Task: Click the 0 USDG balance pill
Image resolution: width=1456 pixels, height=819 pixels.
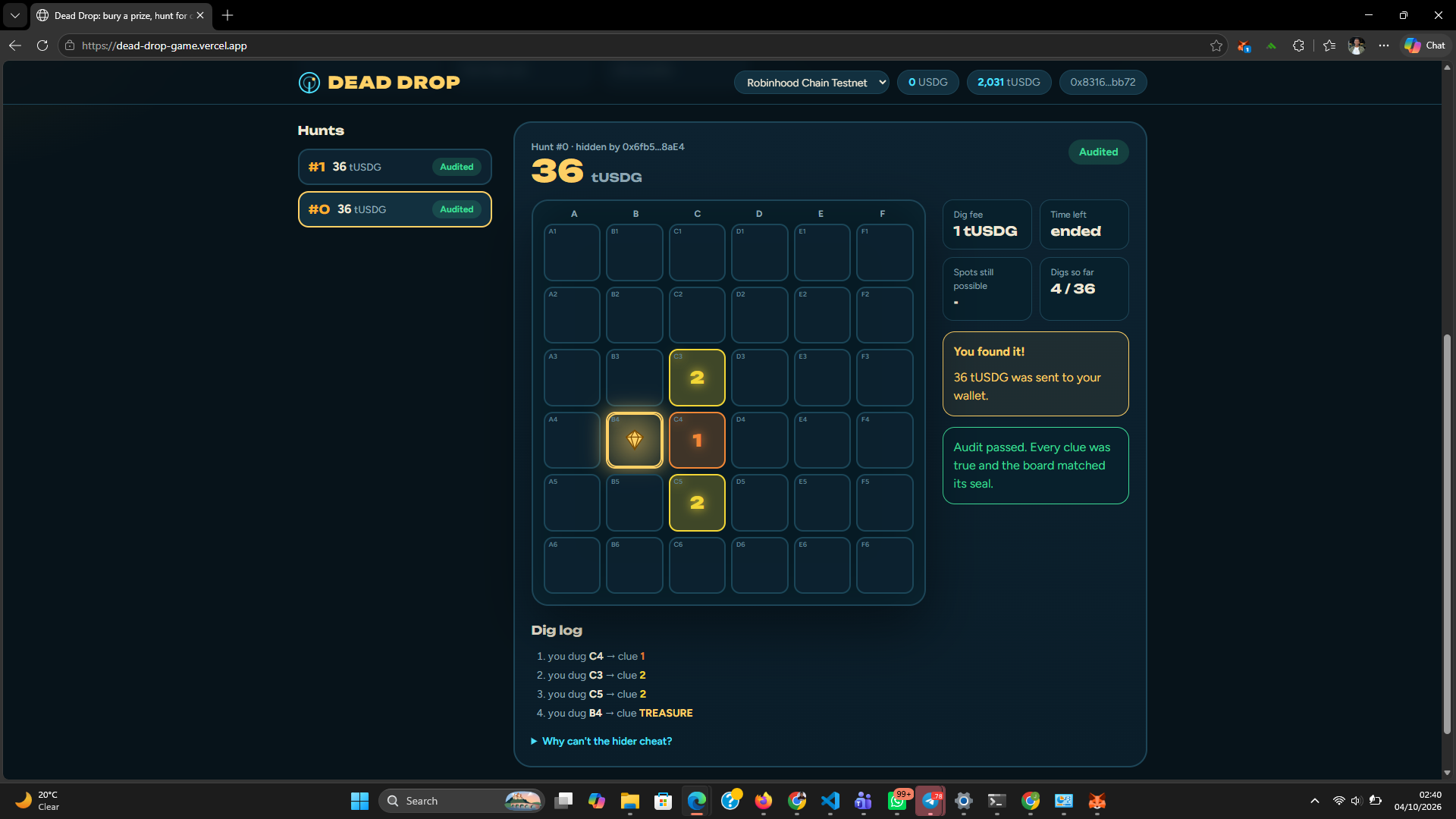Action: pyautogui.click(x=927, y=83)
